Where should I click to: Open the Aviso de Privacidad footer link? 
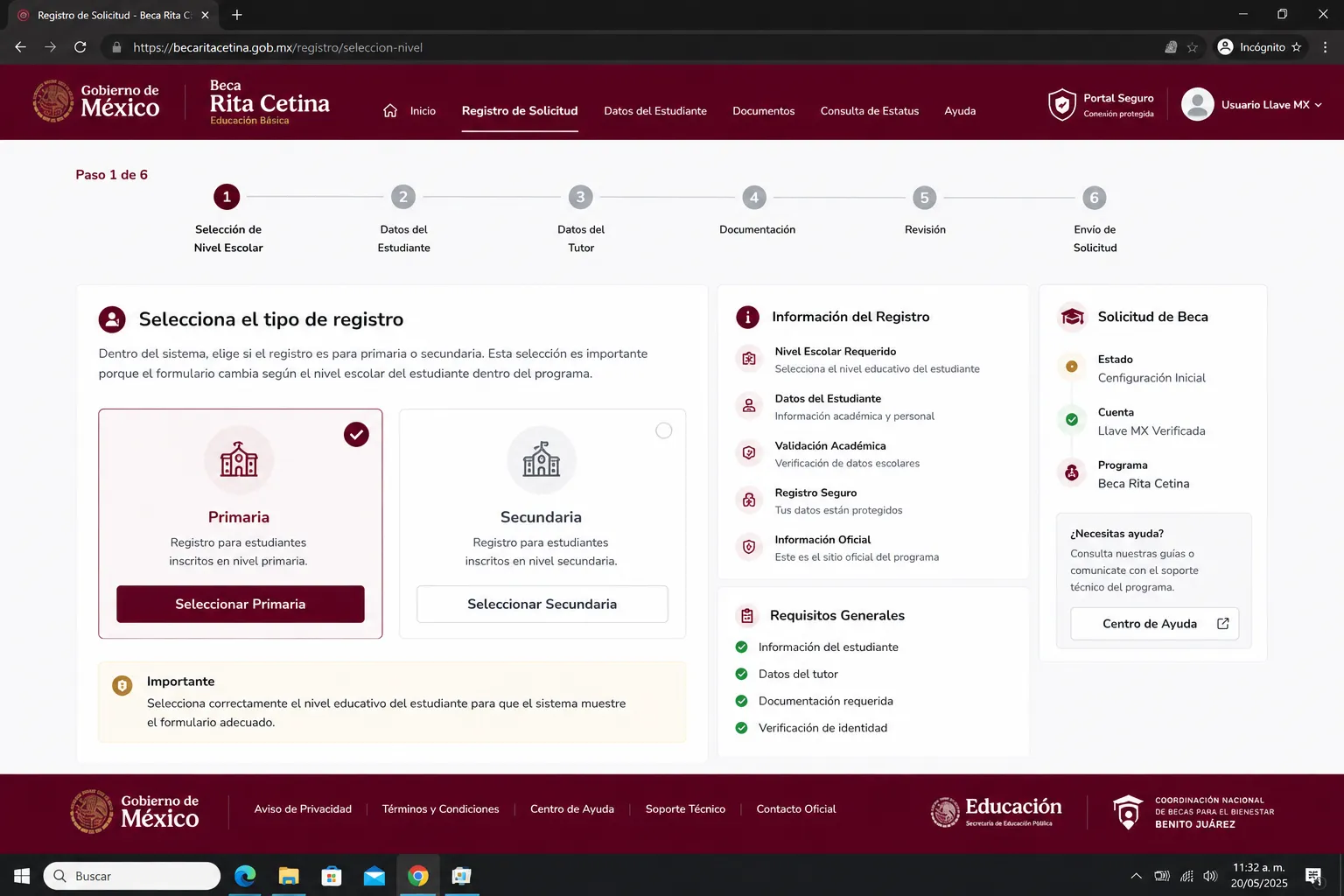[303, 809]
